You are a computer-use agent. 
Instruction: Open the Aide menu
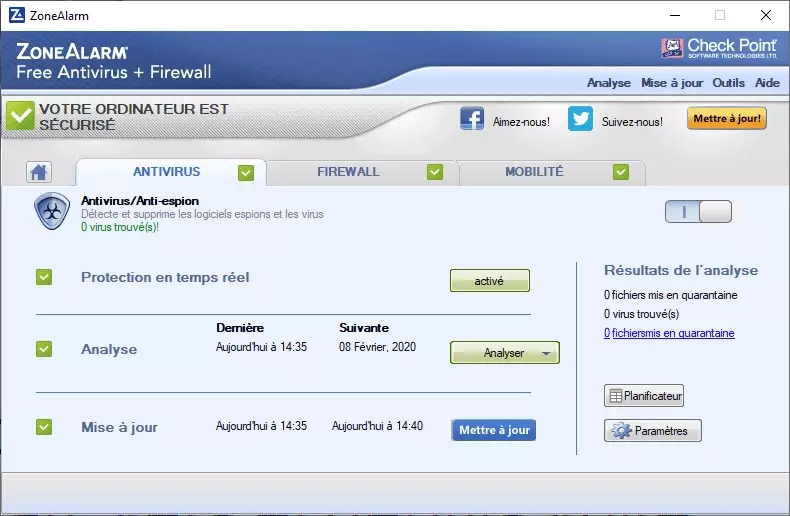tap(767, 83)
